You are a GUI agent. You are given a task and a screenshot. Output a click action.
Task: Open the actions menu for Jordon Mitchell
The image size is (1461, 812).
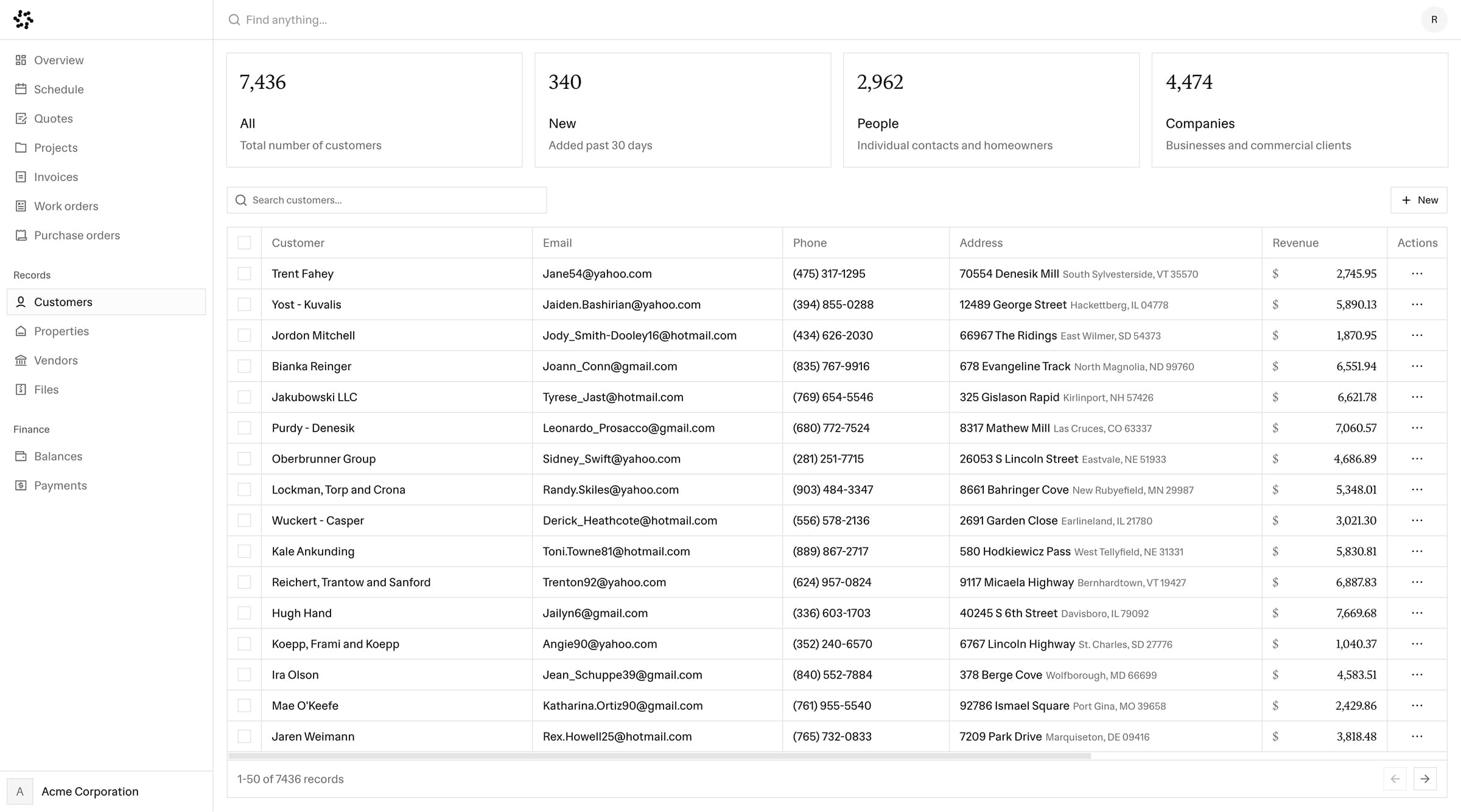click(1417, 335)
